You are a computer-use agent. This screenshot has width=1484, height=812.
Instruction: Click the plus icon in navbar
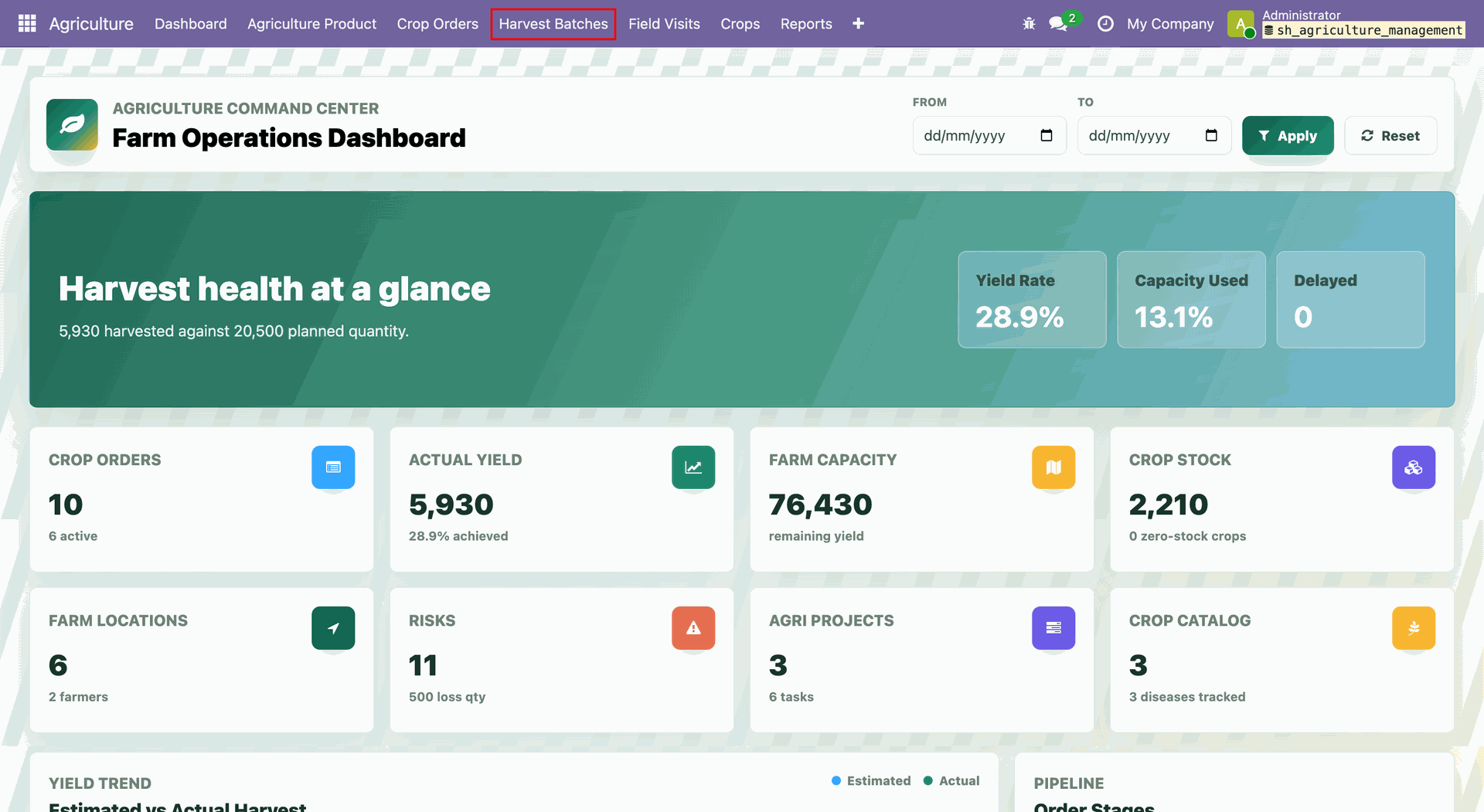[x=858, y=24]
